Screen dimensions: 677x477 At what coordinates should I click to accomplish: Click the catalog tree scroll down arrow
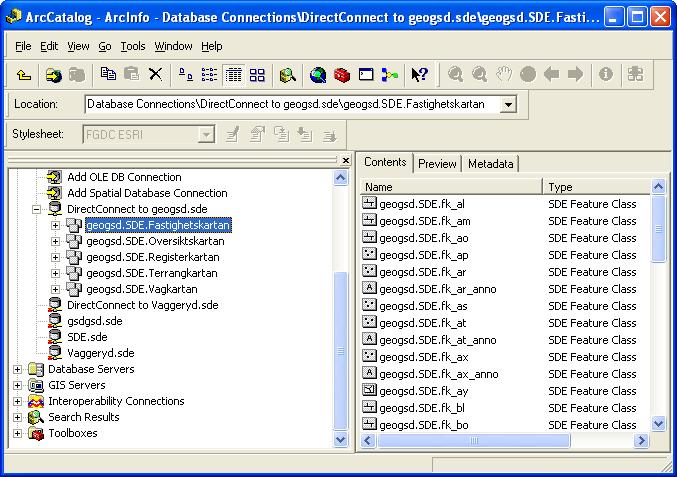341,440
